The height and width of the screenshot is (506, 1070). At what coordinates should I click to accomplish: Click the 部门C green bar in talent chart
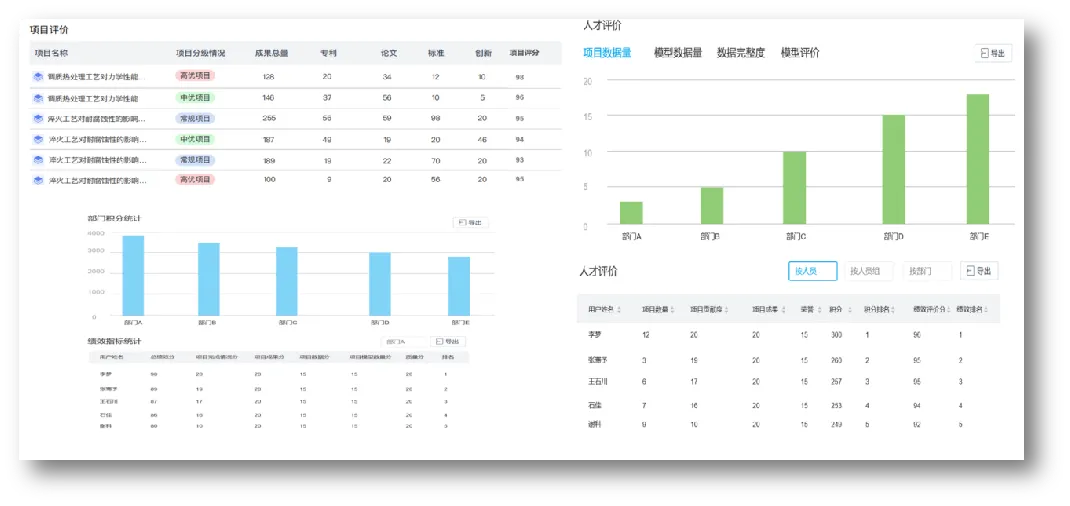(794, 188)
